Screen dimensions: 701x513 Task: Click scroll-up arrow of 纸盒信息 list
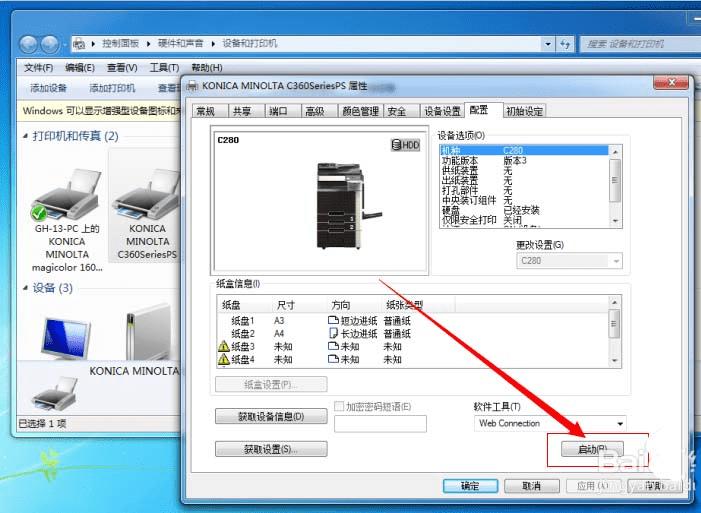[x=614, y=302]
